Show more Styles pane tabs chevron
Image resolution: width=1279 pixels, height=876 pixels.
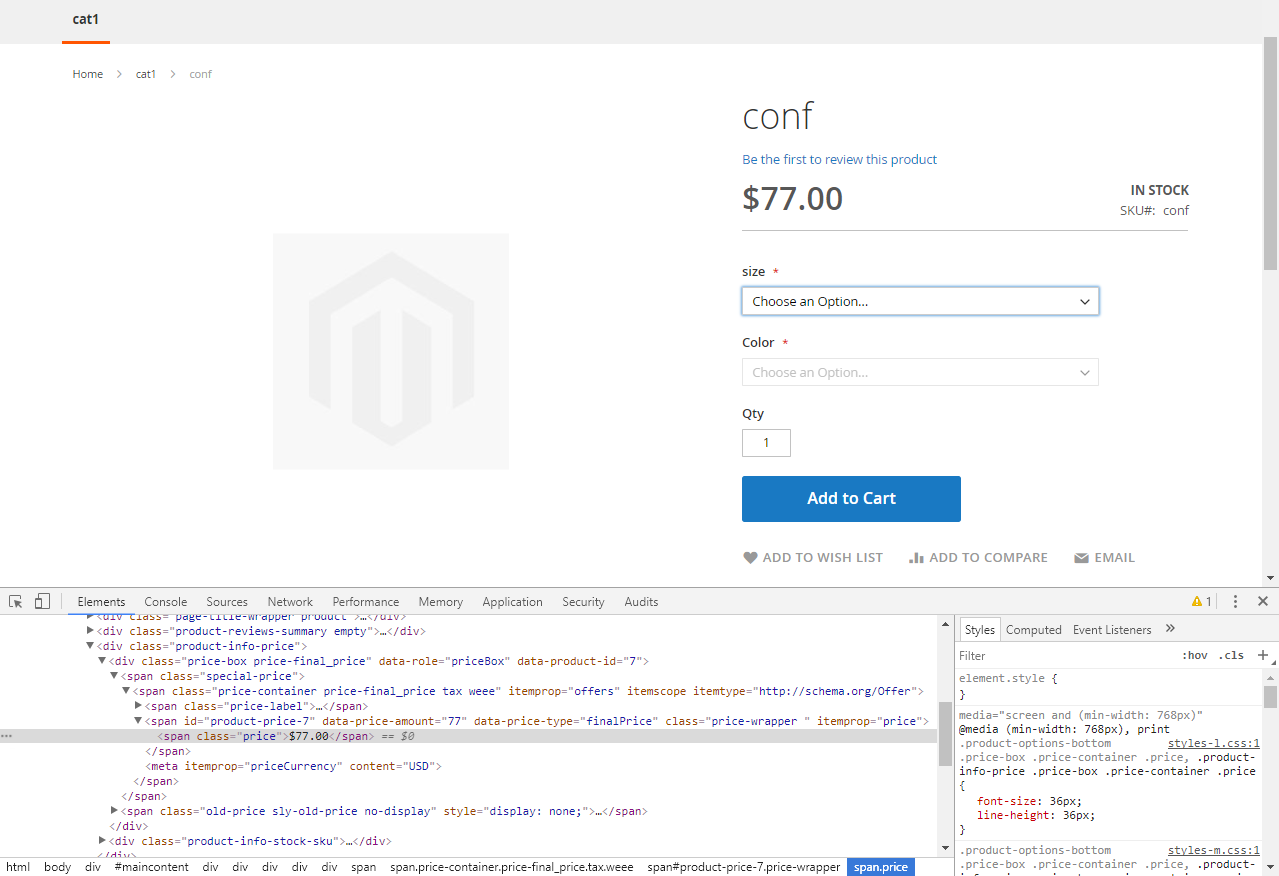coord(1171,629)
